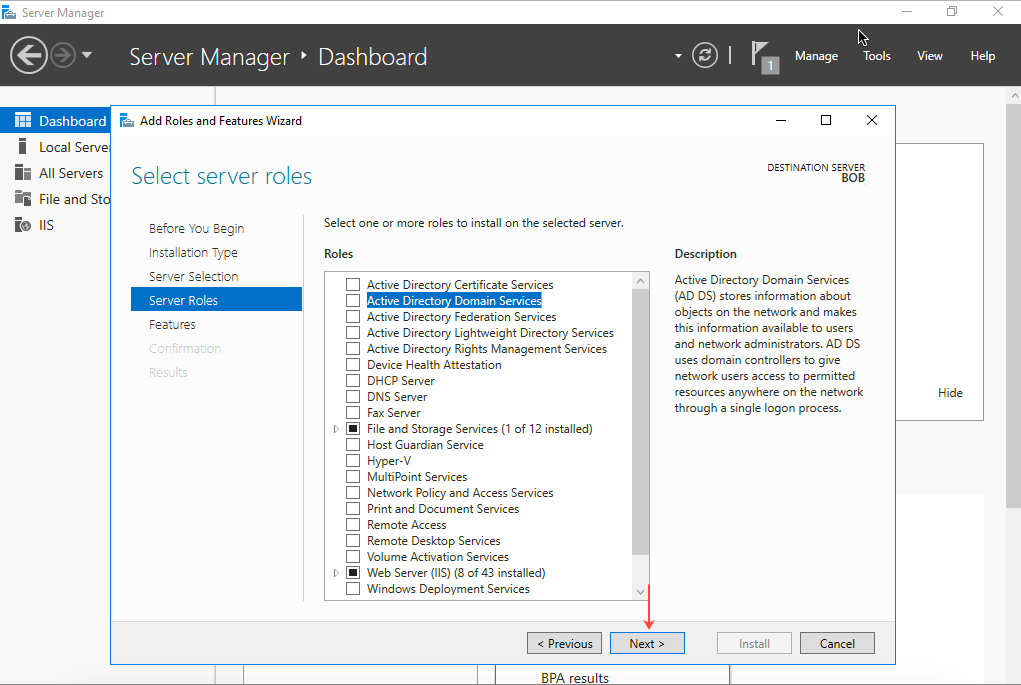Check Active Directory Domain Services role

point(353,301)
